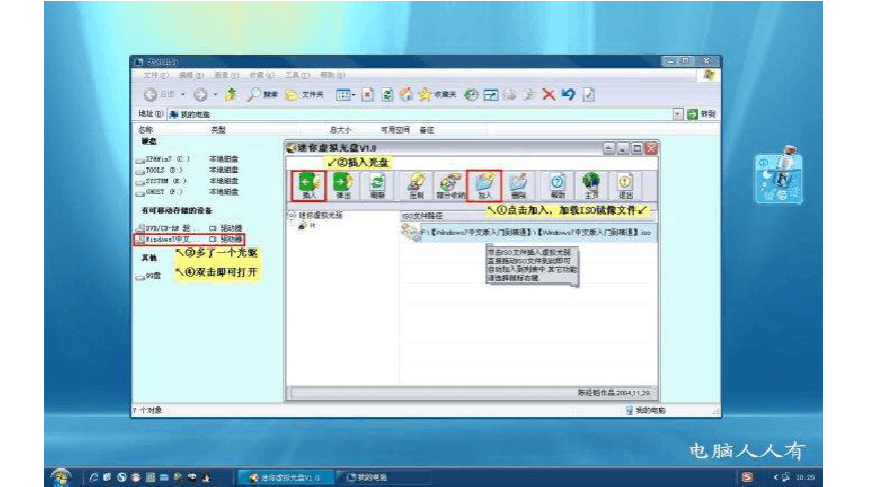
Task: Open the 编辑 Edit menu
Action: click(x=191, y=75)
